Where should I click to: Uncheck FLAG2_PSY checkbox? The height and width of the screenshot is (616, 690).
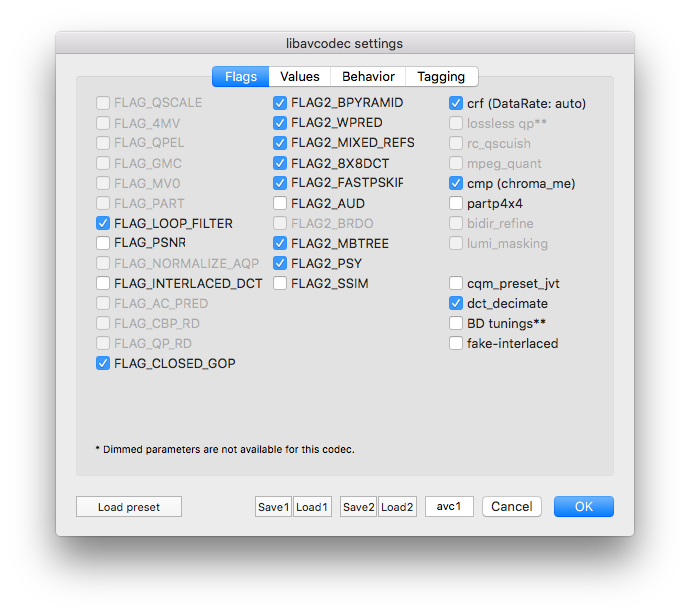click(280, 263)
